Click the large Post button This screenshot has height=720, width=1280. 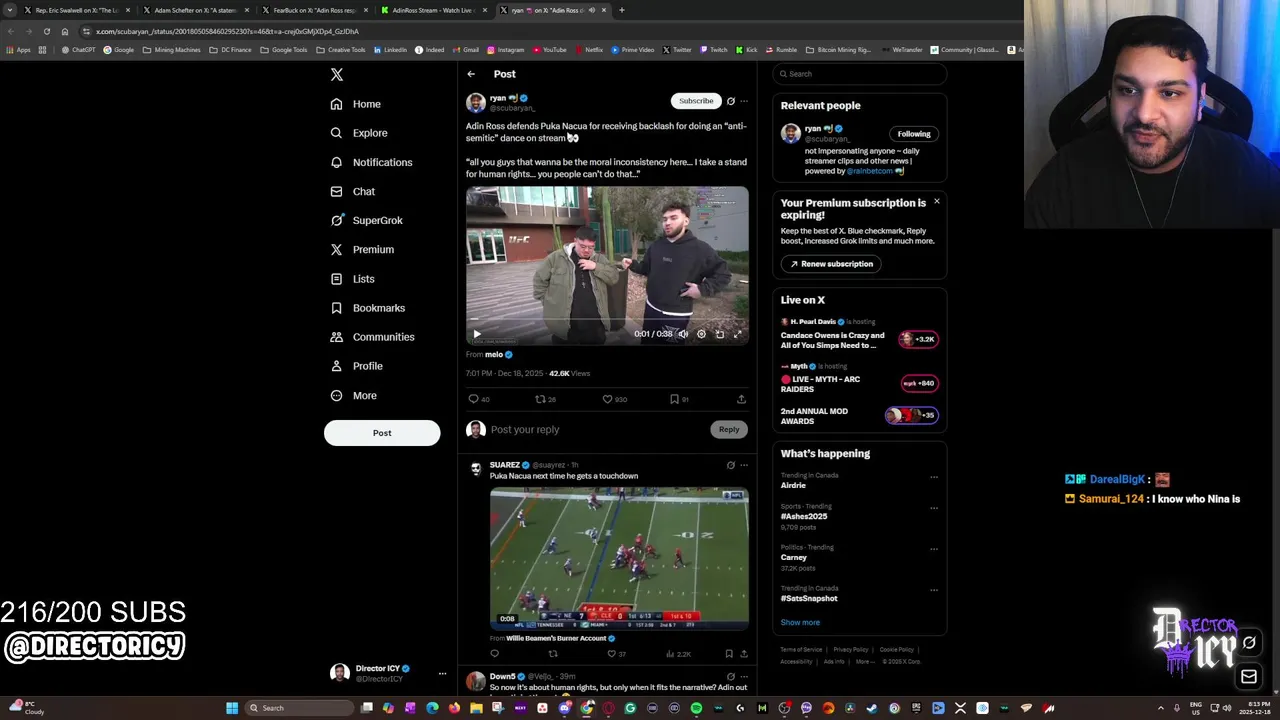tap(382, 433)
